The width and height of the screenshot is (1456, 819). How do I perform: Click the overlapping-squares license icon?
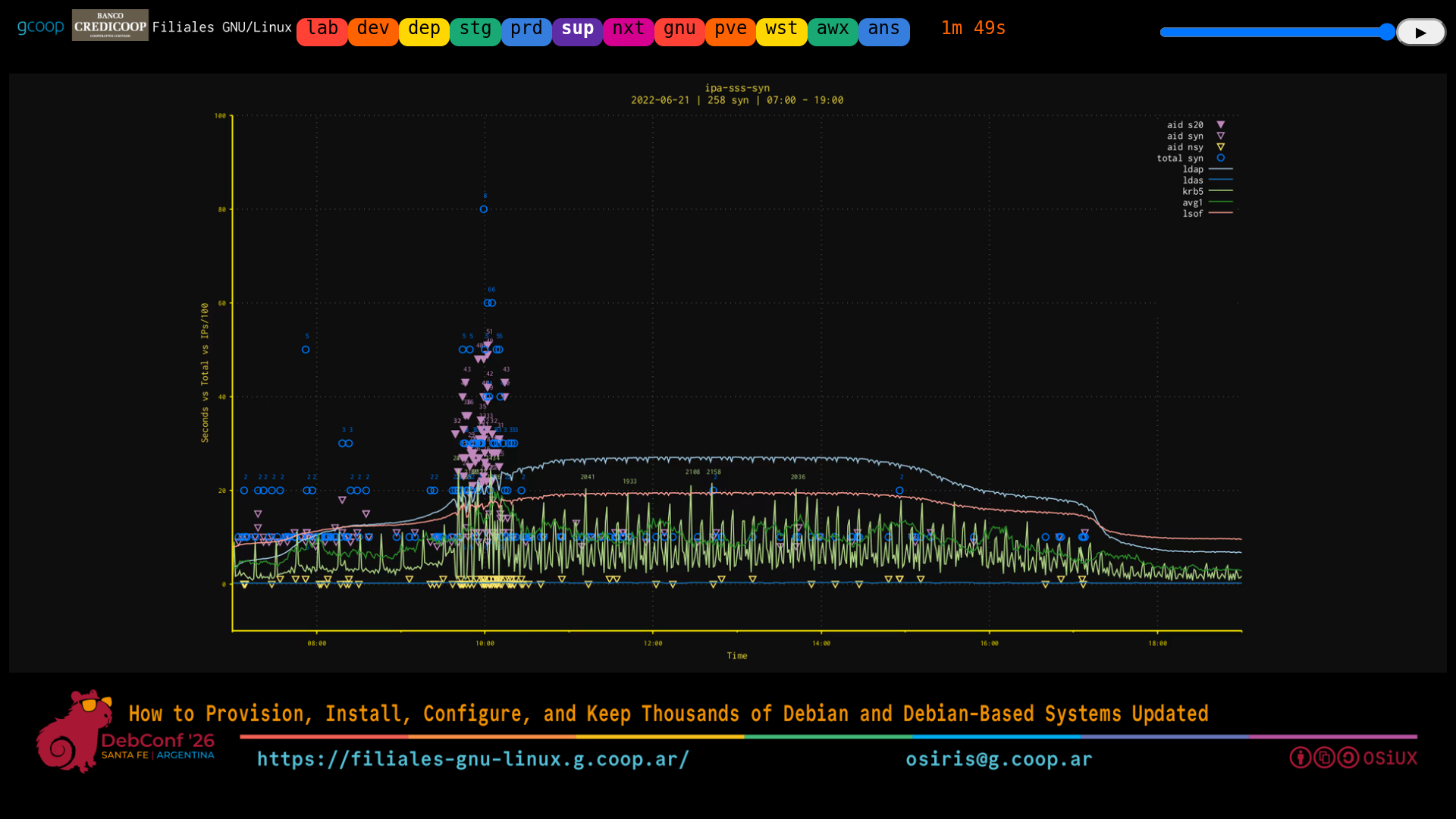(x=1324, y=758)
